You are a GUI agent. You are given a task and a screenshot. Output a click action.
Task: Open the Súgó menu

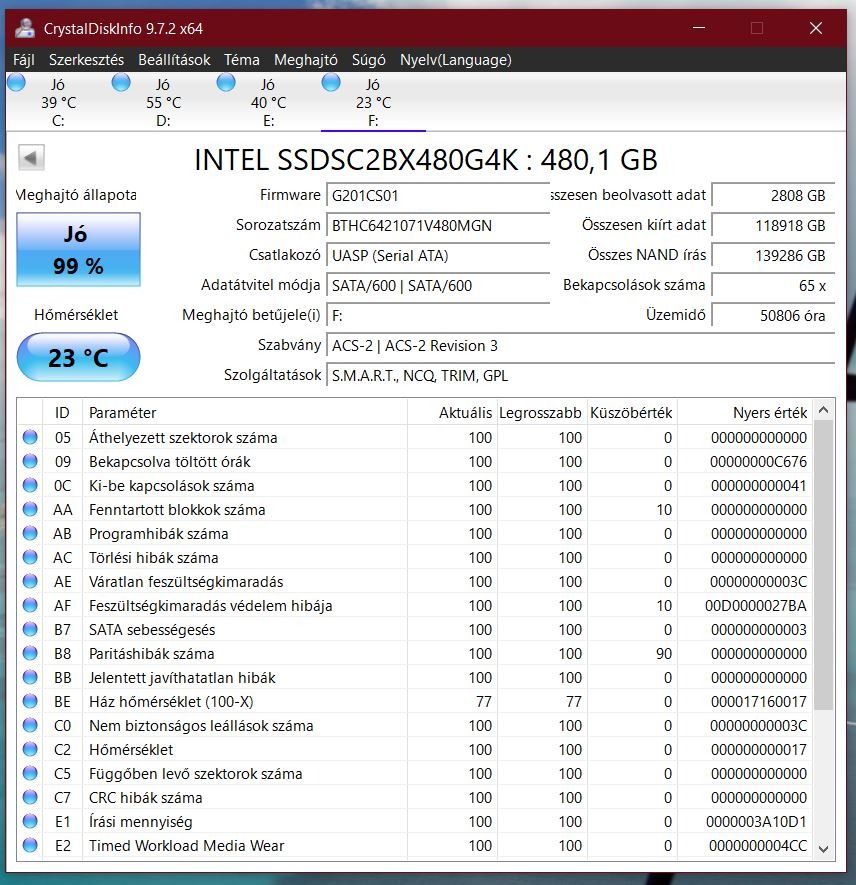(x=368, y=60)
